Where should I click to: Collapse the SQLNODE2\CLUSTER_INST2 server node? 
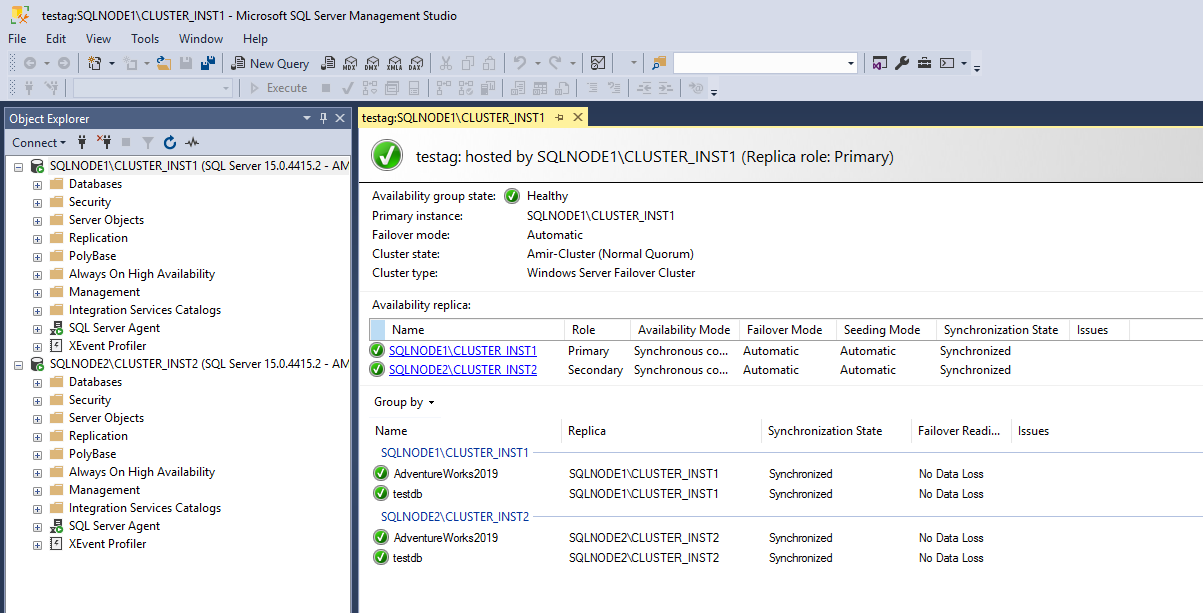coord(18,364)
